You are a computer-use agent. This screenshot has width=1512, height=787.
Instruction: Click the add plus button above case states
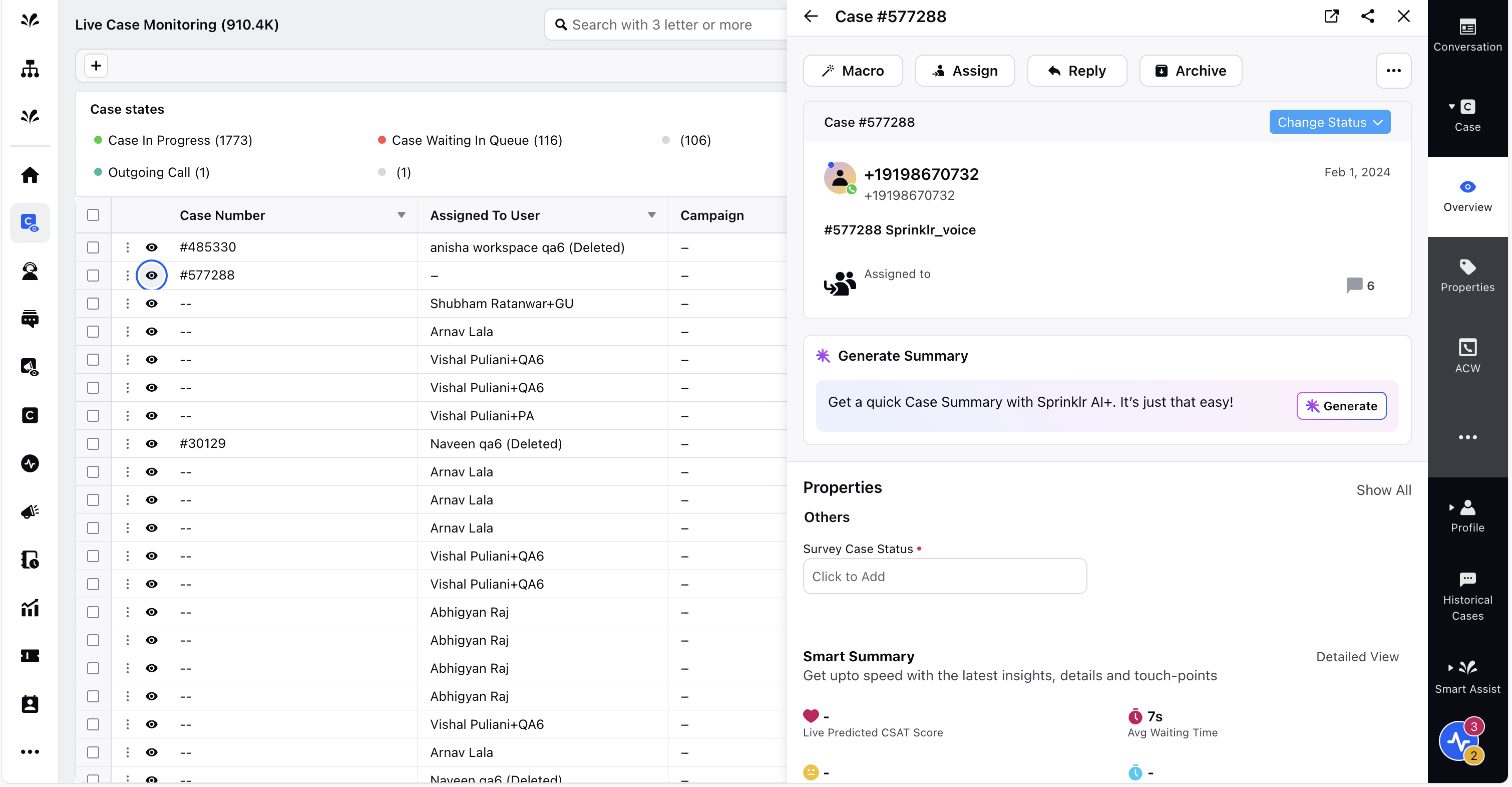click(x=96, y=65)
